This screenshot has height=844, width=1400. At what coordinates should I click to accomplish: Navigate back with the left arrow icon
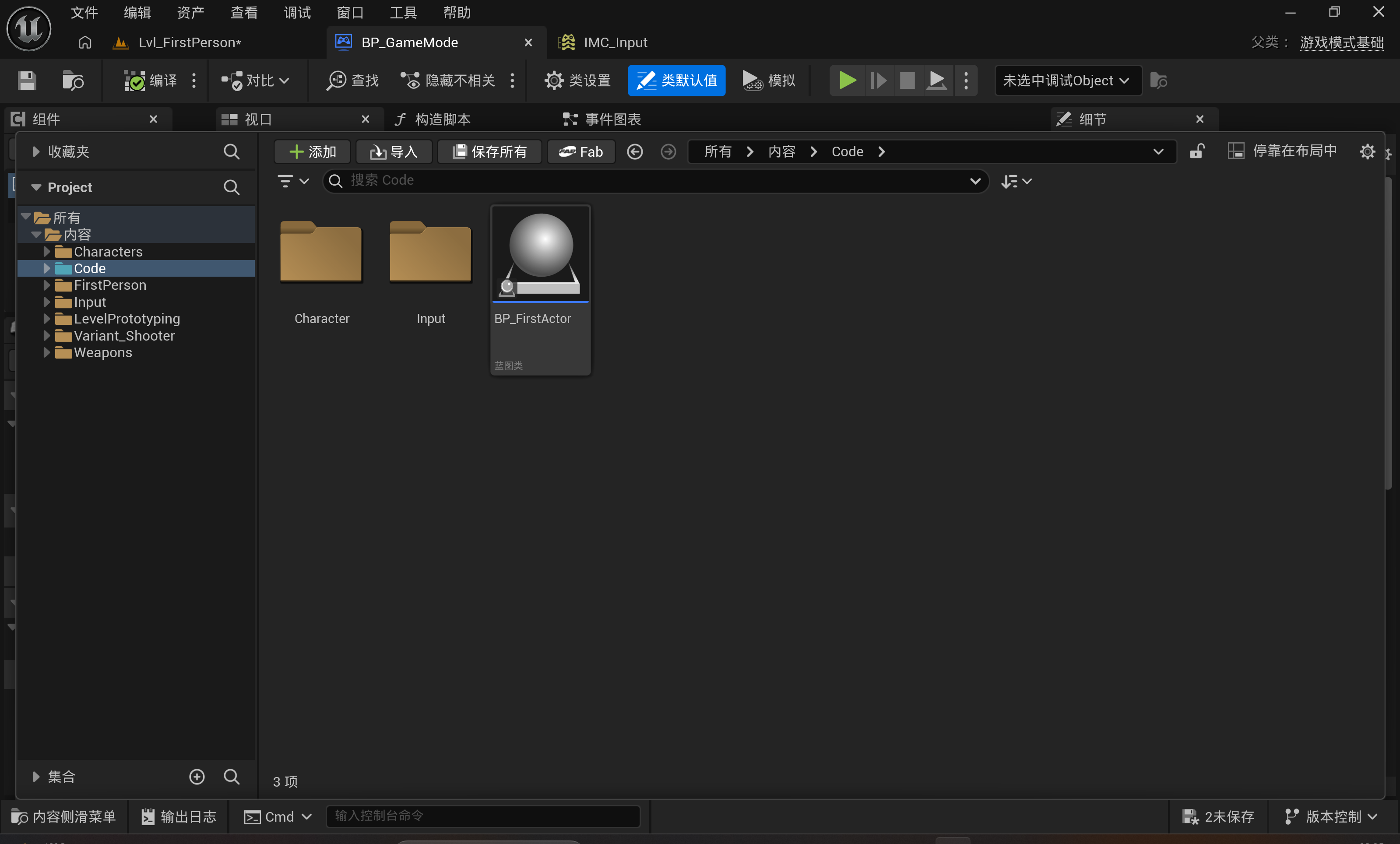(635, 151)
